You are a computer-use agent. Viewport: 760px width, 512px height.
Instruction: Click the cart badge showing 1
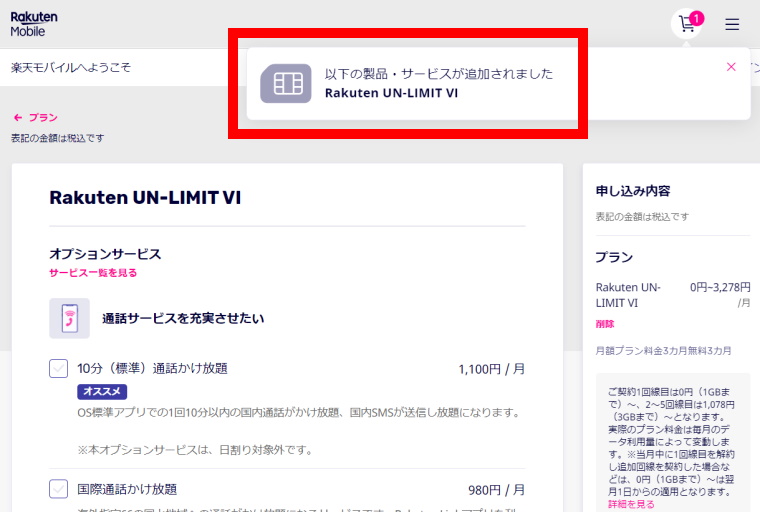pos(697,17)
